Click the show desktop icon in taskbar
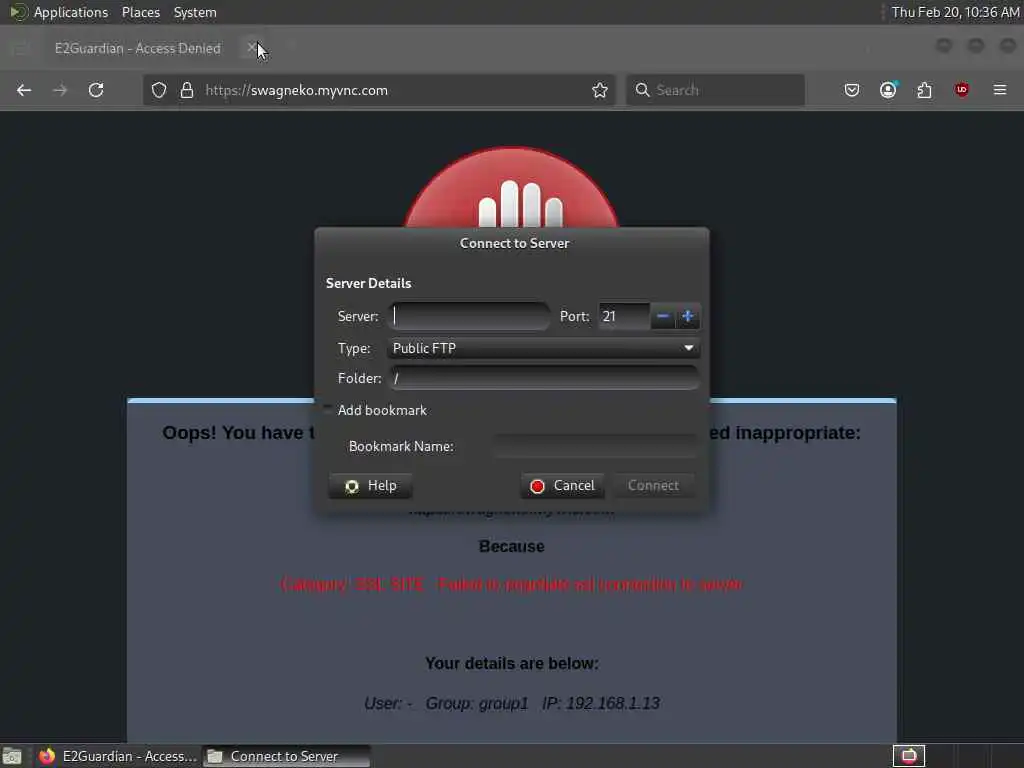Screen dimensions: 1024x768 coord(12,756)
